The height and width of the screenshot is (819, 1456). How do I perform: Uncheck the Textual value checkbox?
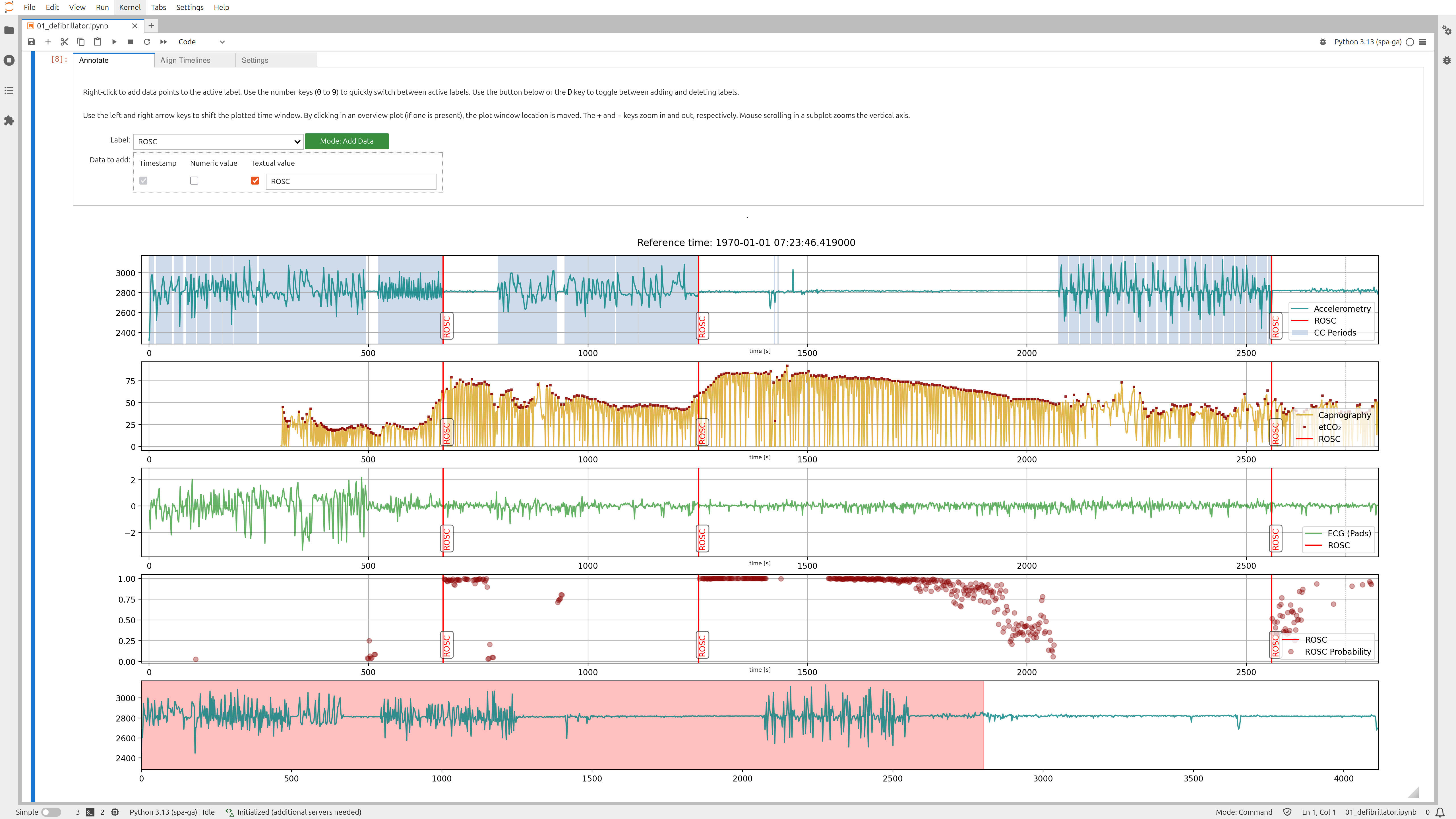tap(255, 181)
